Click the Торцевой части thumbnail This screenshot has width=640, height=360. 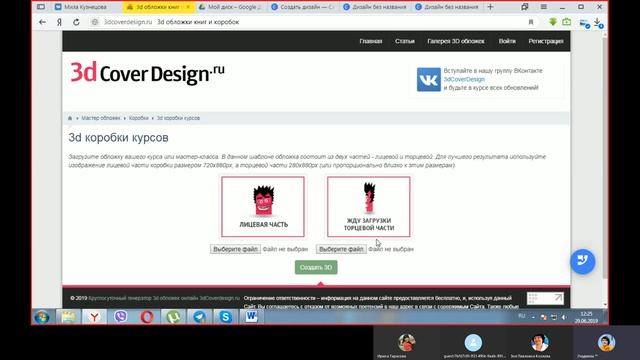point(369,207)
